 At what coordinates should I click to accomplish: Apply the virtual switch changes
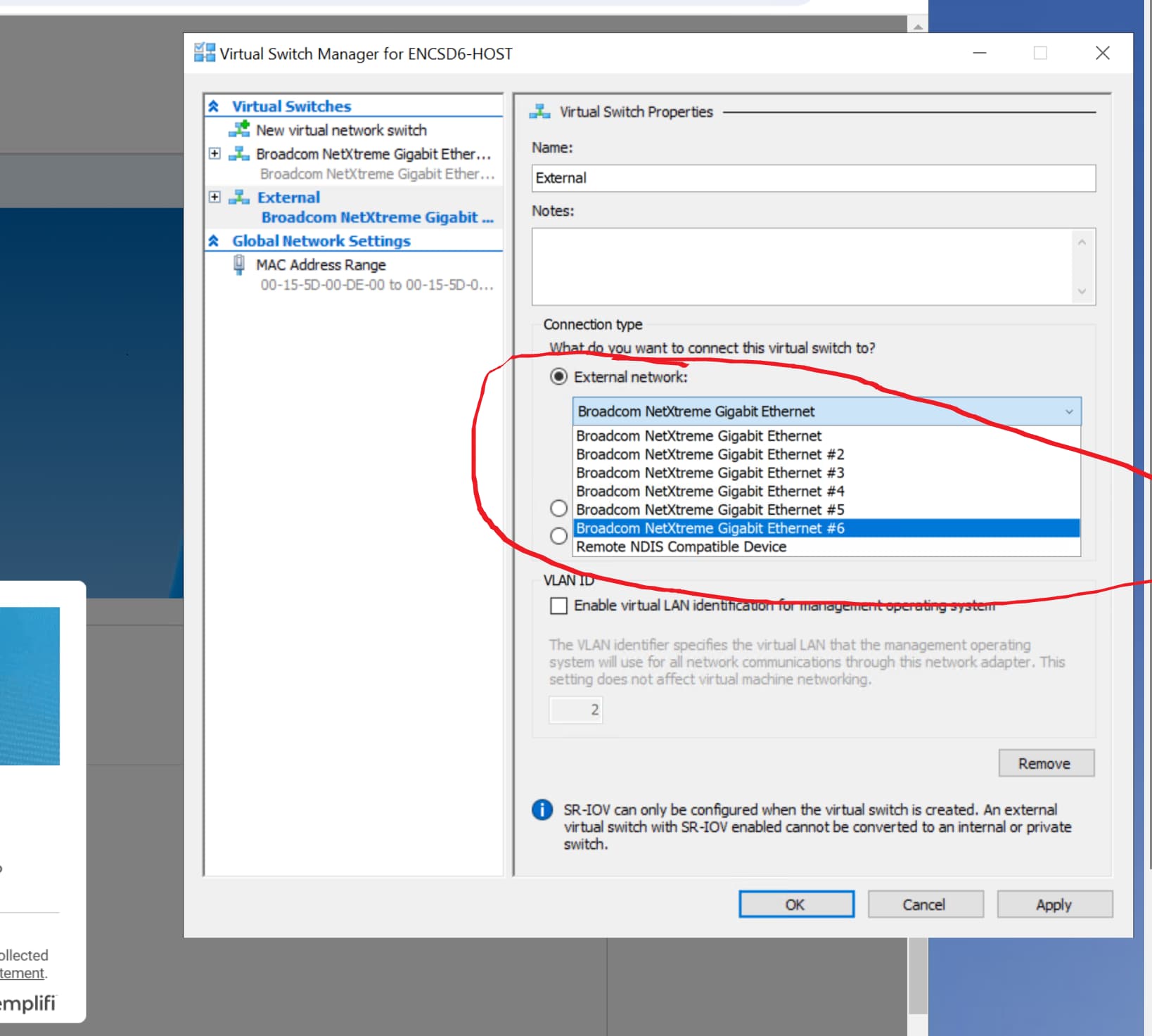click(x=1054, y=904)
